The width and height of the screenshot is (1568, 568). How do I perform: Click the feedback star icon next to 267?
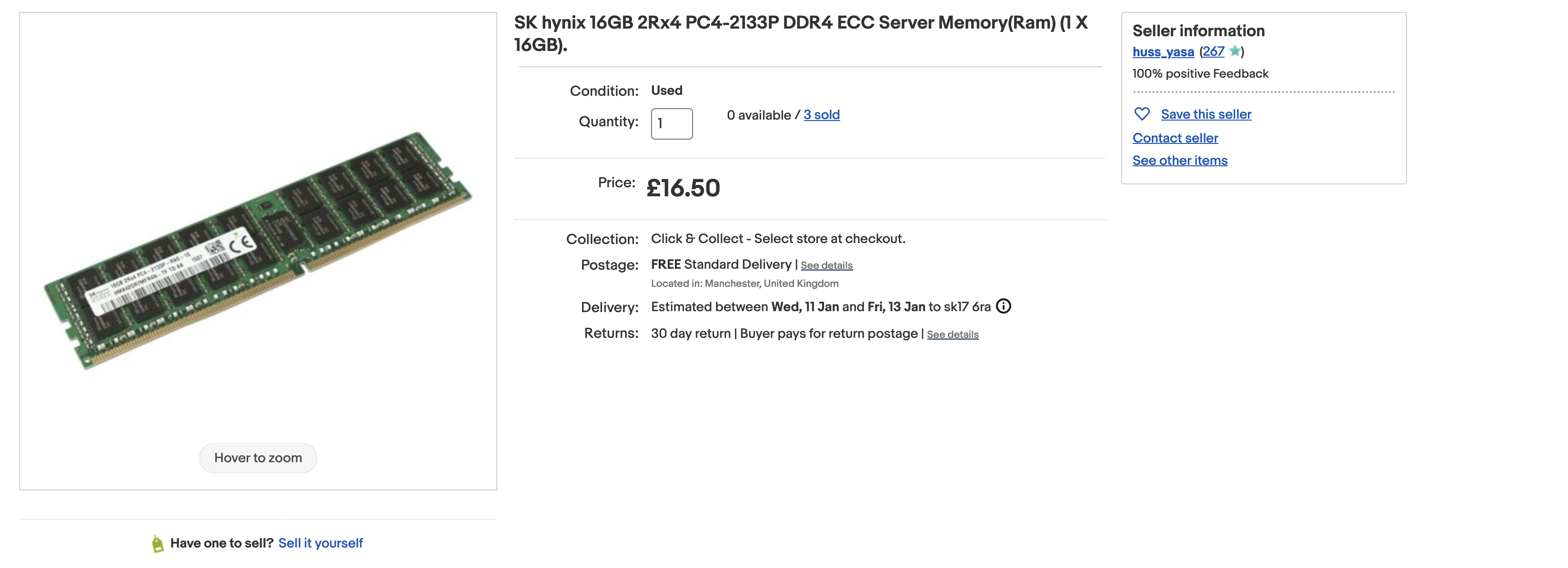pos(1235,51)
